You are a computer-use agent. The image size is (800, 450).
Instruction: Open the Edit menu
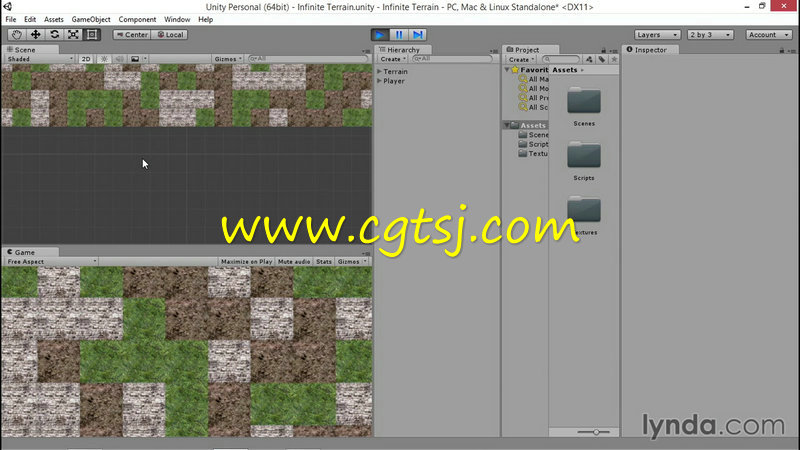coord(30,19)
